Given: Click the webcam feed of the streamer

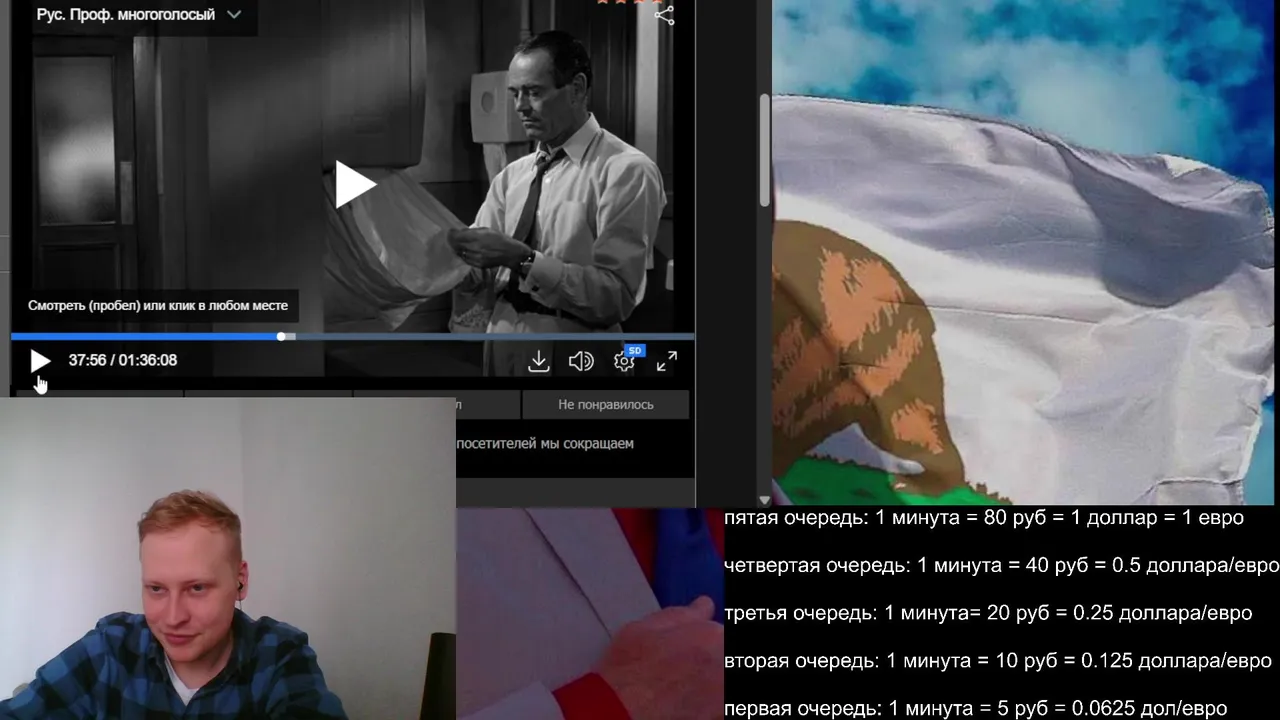Looking at the screenshot, I should (228, 559).
